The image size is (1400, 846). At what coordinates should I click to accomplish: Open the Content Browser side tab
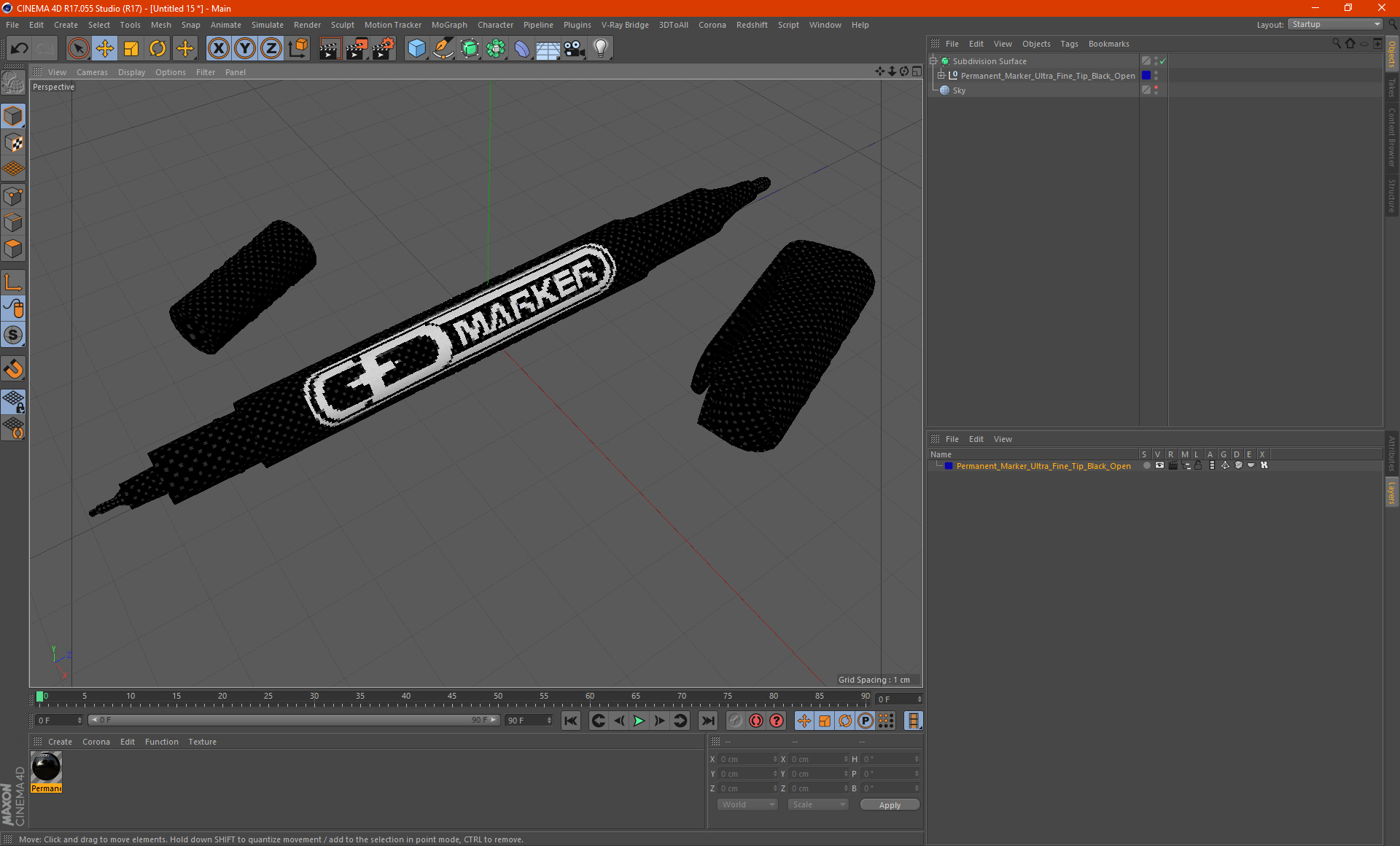tap(1391, 137)
